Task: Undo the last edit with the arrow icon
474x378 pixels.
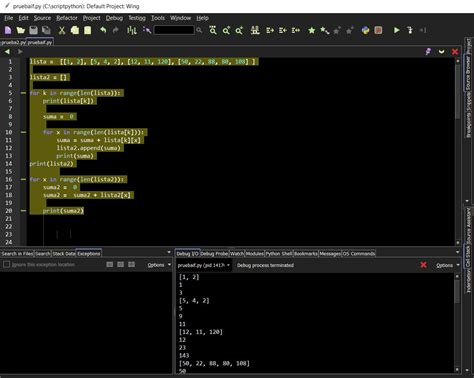Action: [x=103, y=30]
